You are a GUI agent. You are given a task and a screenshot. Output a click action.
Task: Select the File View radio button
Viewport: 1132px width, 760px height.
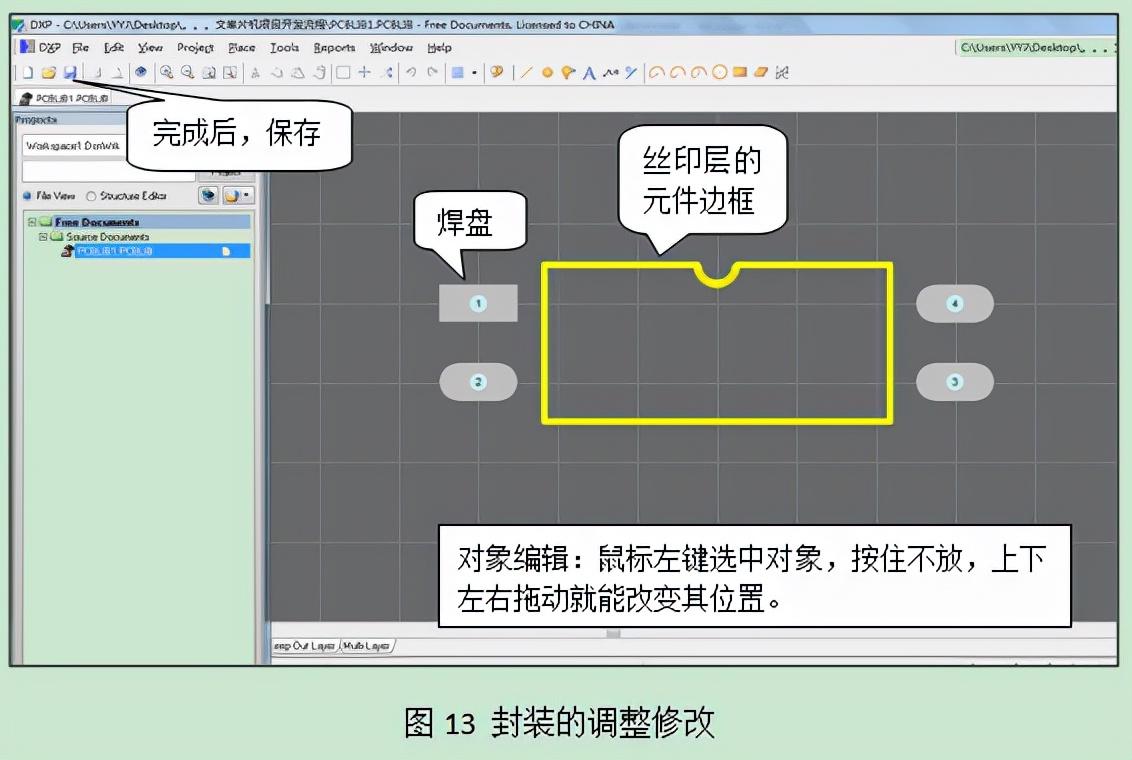(x=28, y=196)
